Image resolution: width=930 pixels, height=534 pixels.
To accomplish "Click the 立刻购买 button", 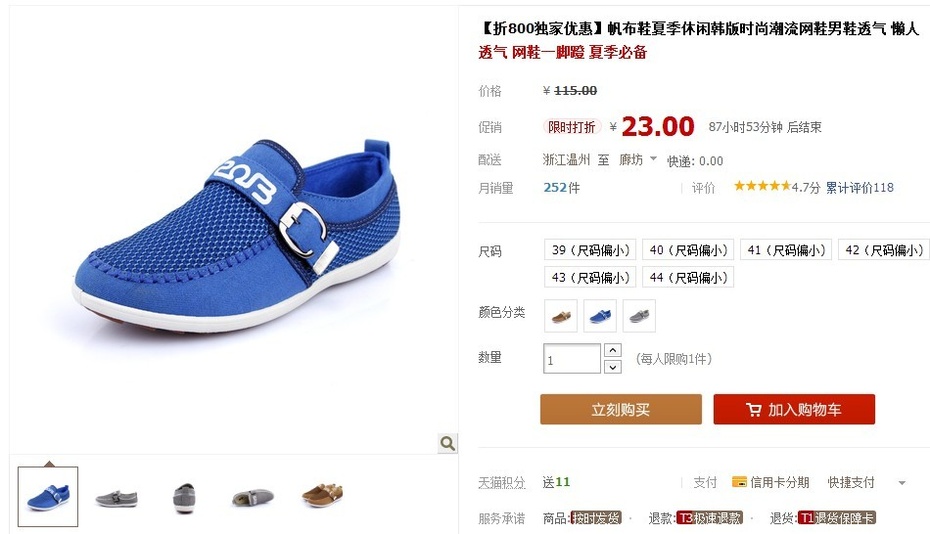I will (620, 409).
